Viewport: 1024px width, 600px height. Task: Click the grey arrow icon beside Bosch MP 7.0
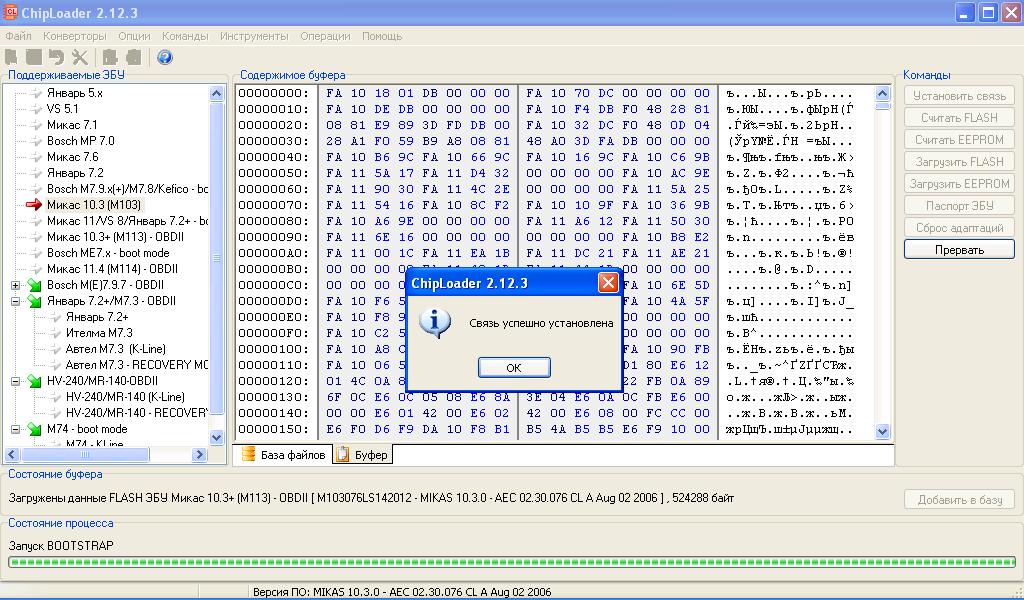[36, 141]
